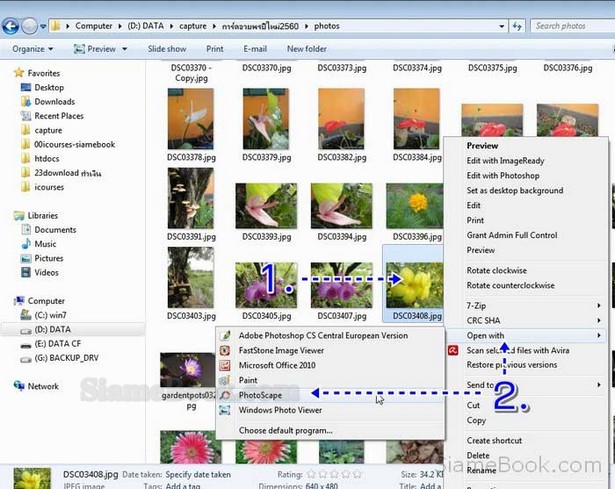615x489 pixels.
Task: Open the icourses folder in sidebar
Action: click(49, 187)
